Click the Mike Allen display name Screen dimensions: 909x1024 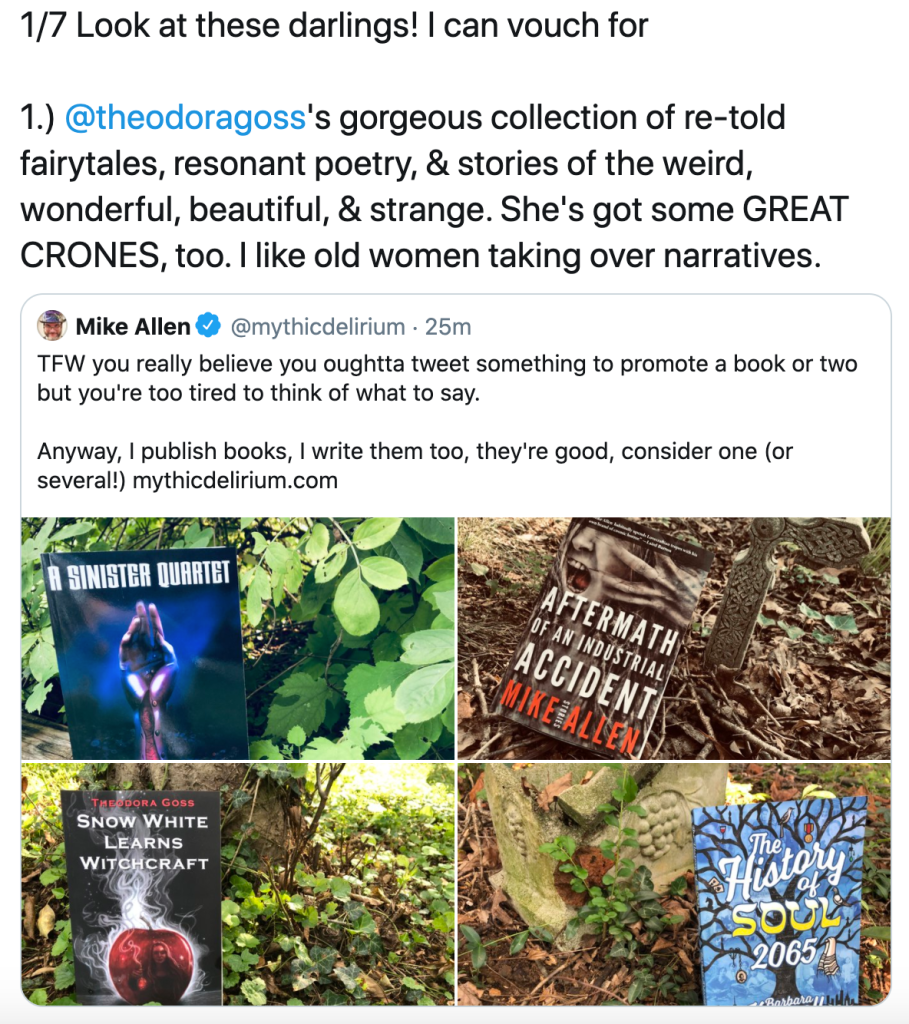[x=133, y=326]
